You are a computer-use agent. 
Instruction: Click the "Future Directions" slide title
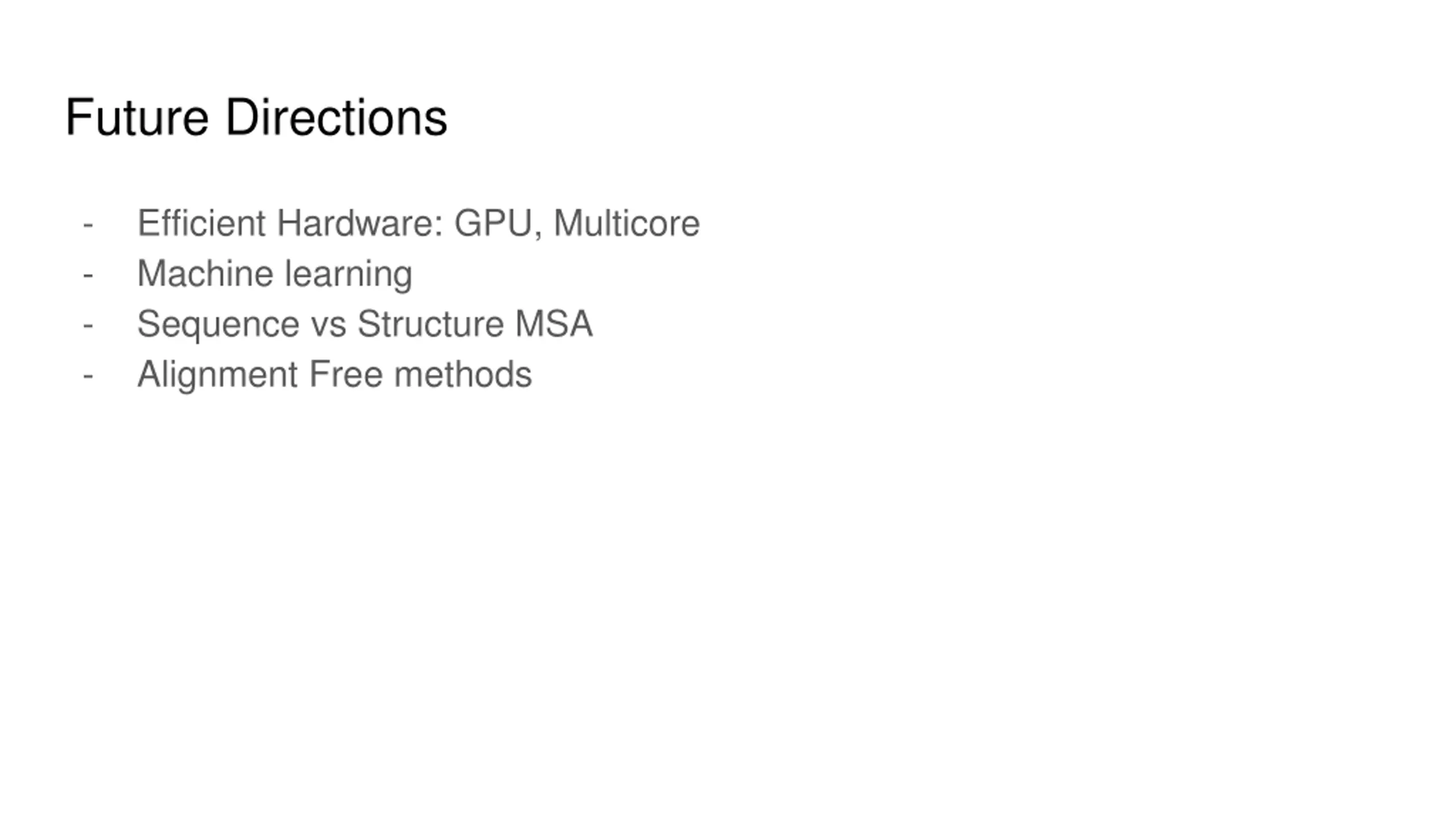coord(257,117)
